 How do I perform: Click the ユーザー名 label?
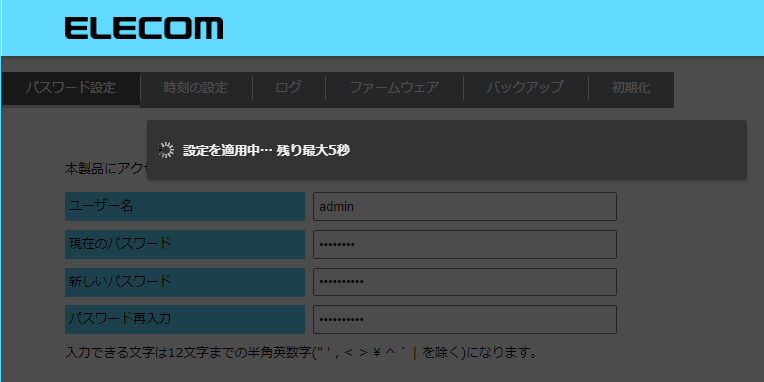point(185,207)
